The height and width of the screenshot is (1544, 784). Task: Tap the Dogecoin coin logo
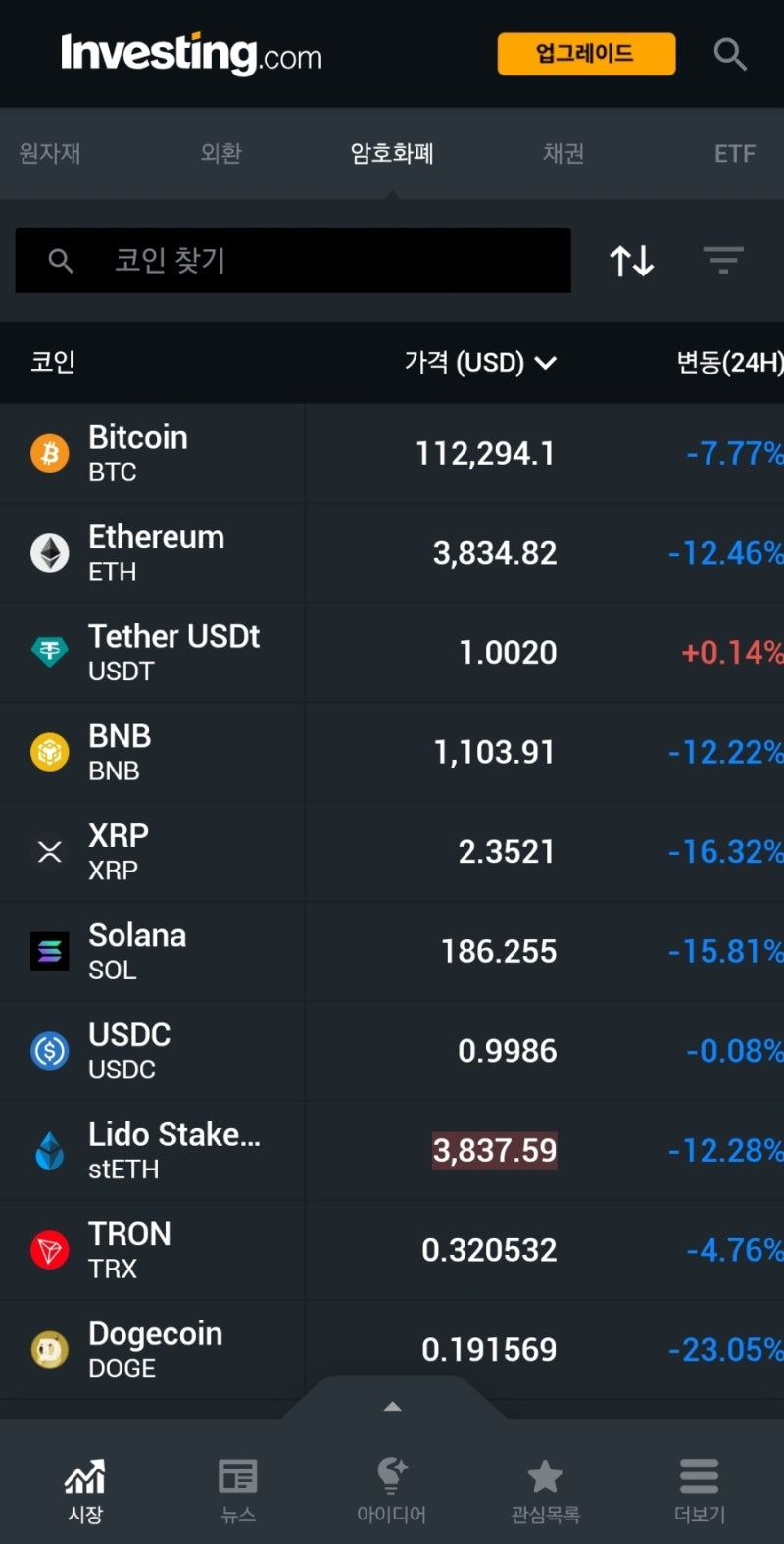[50, 1350]
